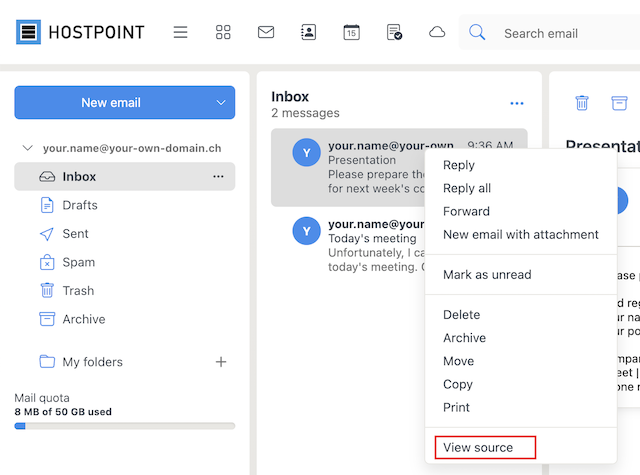This screenshot has height=475, width=640.
Task: Click the Hostpoint logo
Action: point(80,32)
